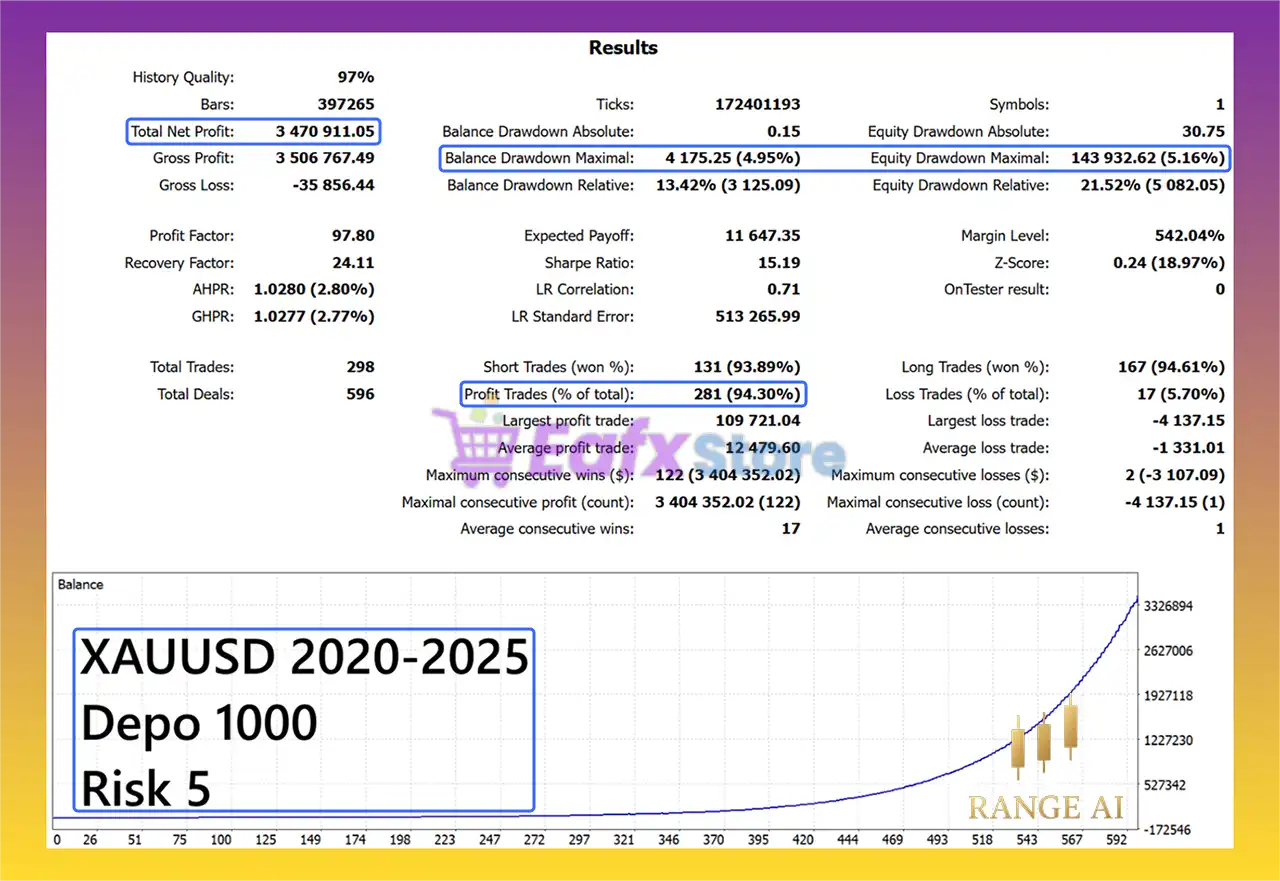The width and height of the screenshot is (1280, 881).
Task: Click the Expected Payoff value 11 647.35
Action: [763, 236]
